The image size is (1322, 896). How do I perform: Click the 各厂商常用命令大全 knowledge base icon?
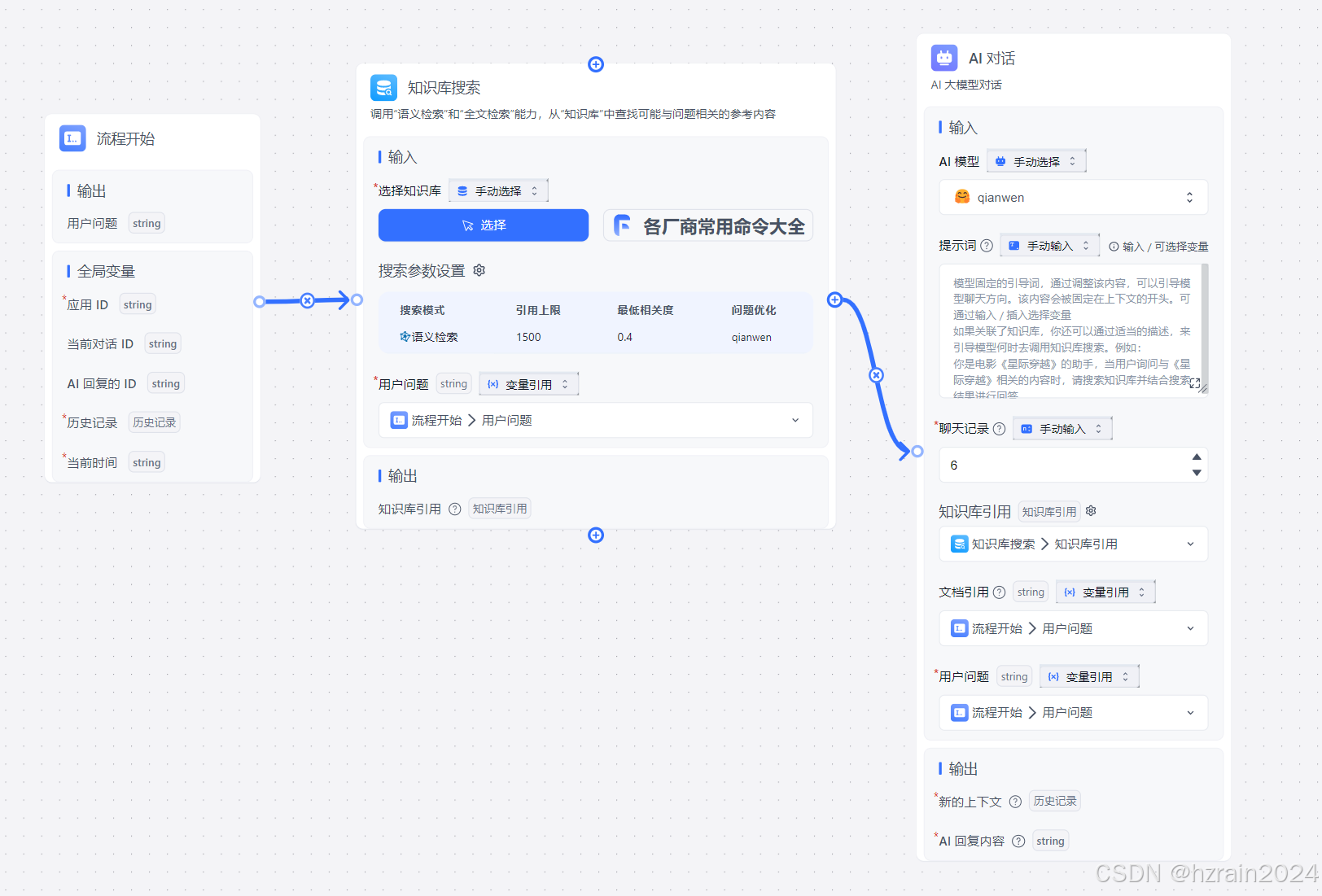[x=623, y=225]
